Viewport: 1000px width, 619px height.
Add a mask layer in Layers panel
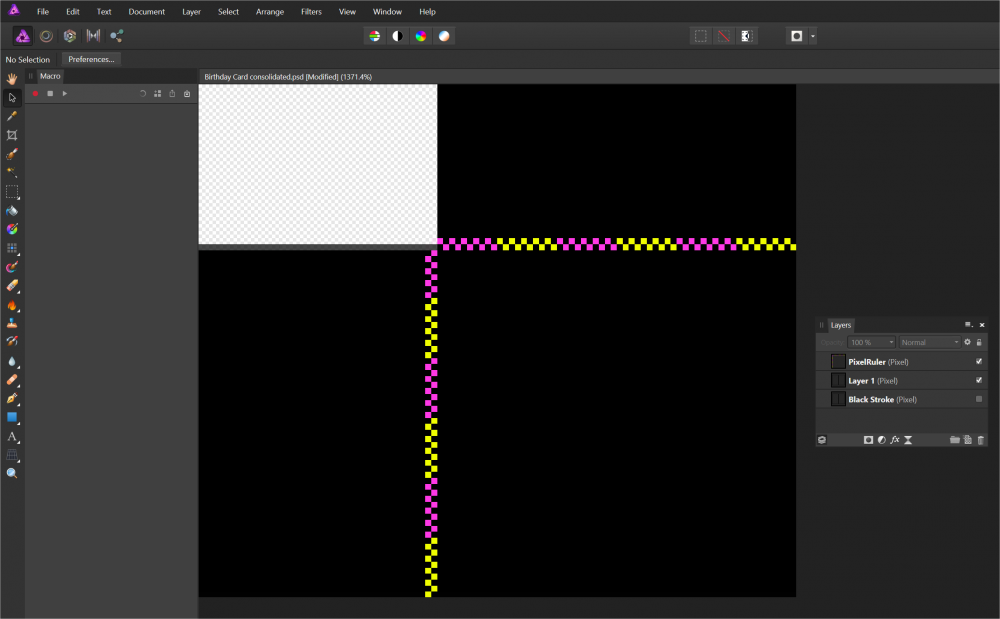(868, 440)
